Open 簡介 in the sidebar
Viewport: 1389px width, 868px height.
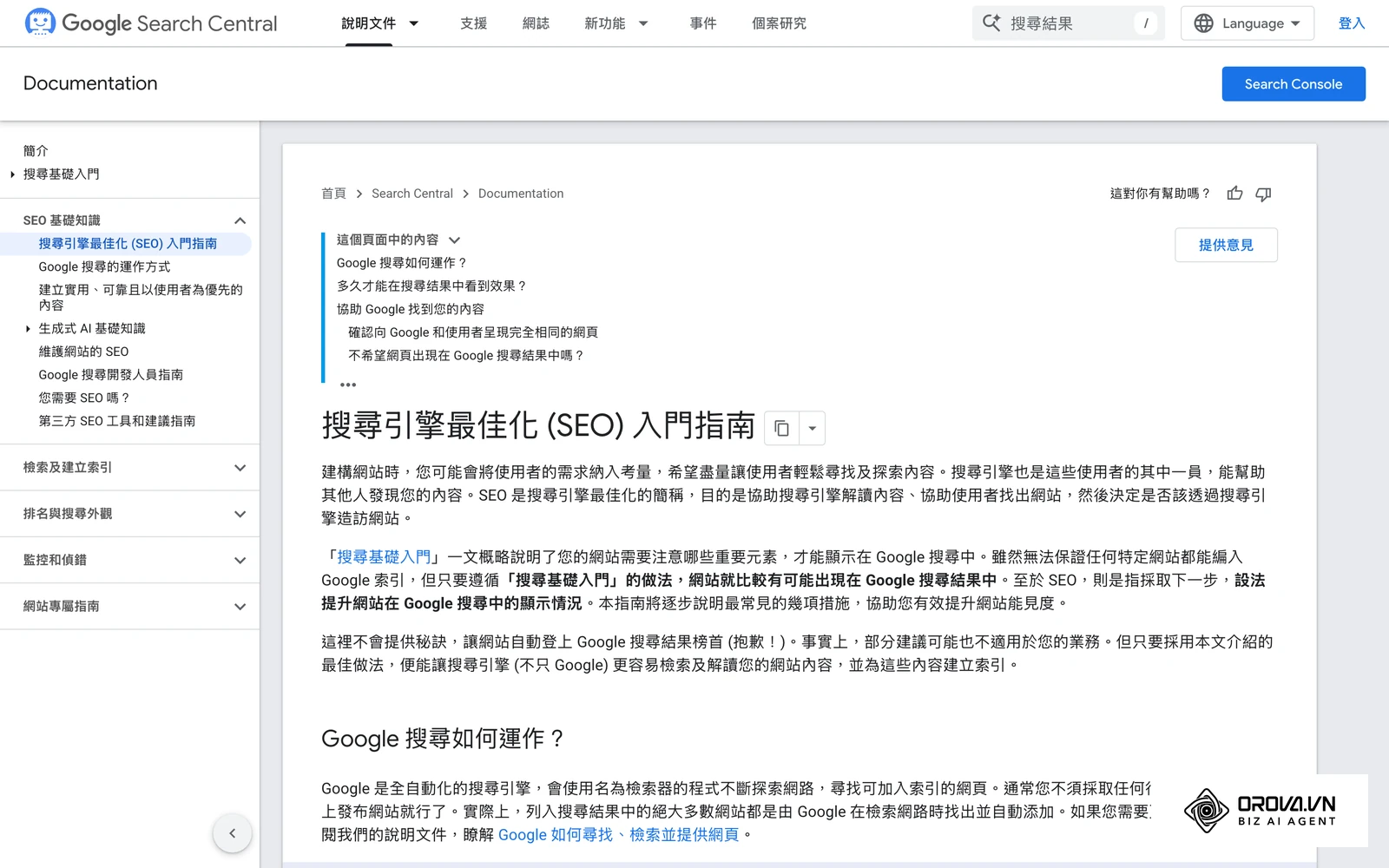click(36, 151)
